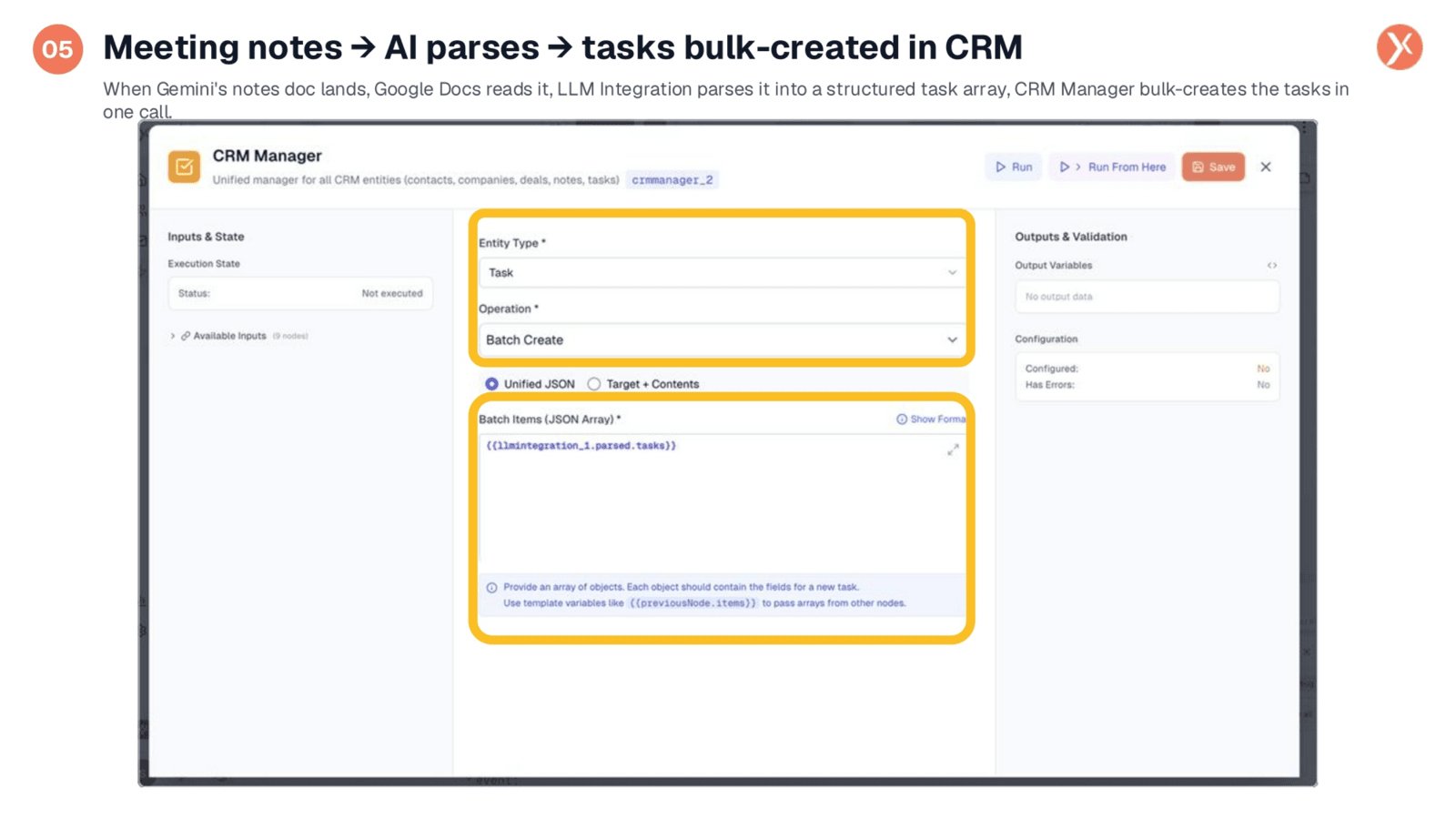Image resolution: width=1456 pixels, height=819 pixels.
Task: Click the Show Format link
Action: [x=931, y=420]
